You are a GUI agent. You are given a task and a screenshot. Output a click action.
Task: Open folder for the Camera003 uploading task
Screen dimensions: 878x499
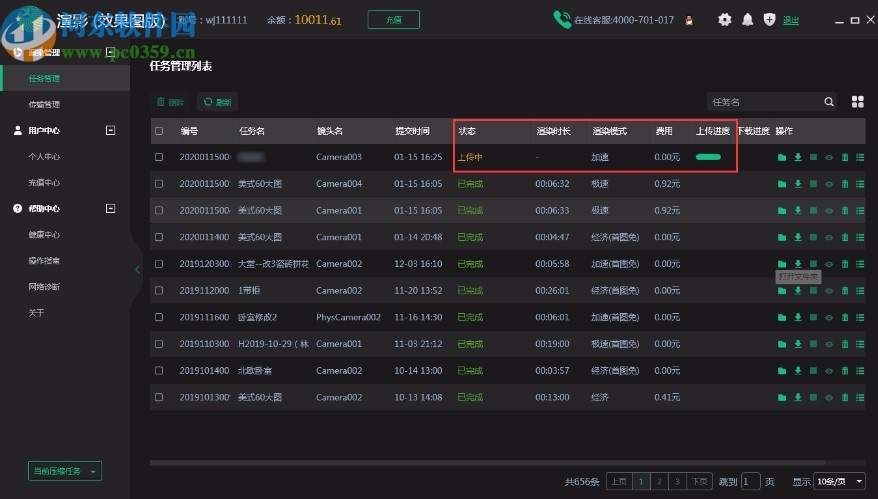pos(782,157)
